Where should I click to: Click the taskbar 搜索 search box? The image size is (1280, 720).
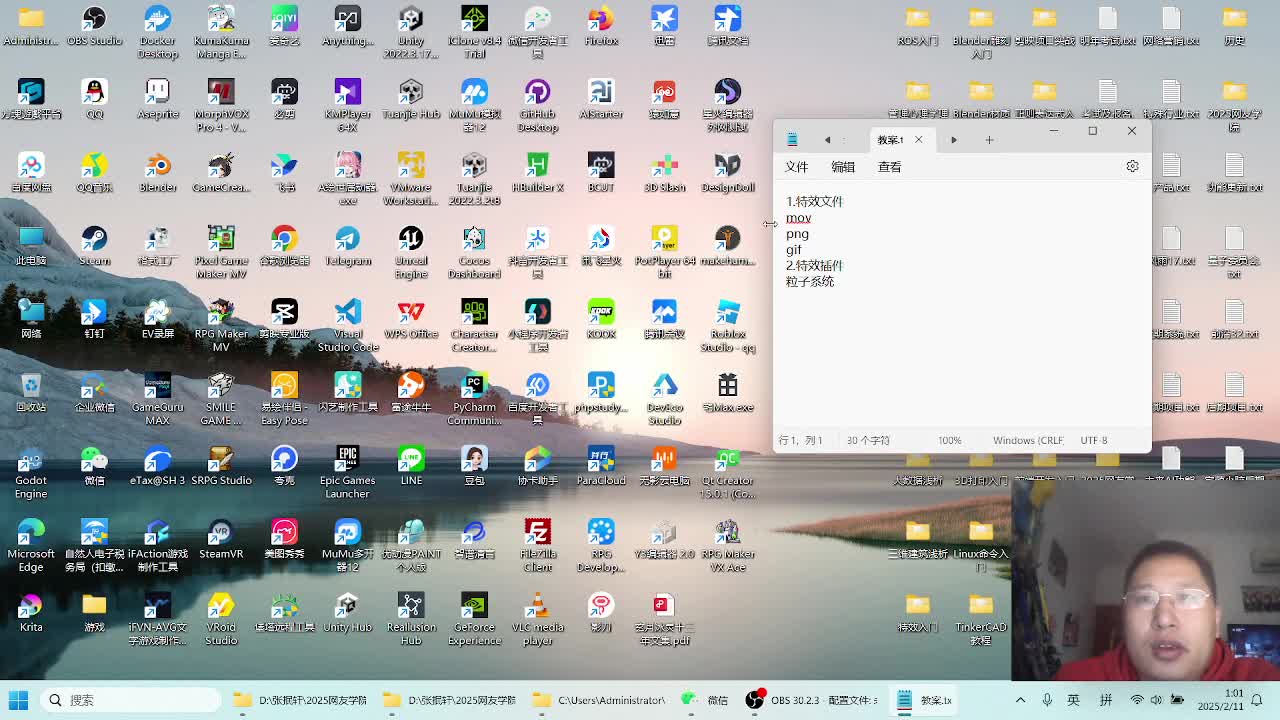(131, 700)
